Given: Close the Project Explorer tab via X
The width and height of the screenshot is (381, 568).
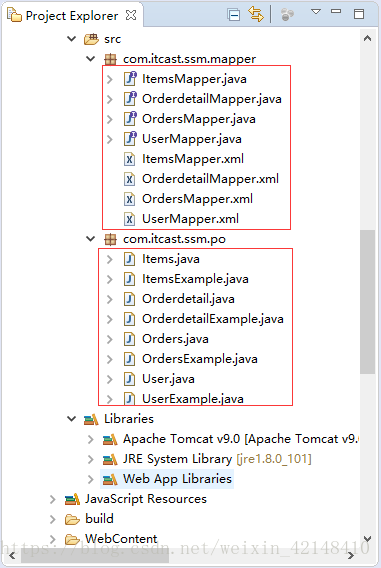Looking at the screenshot, I should (x=131, y=15).
